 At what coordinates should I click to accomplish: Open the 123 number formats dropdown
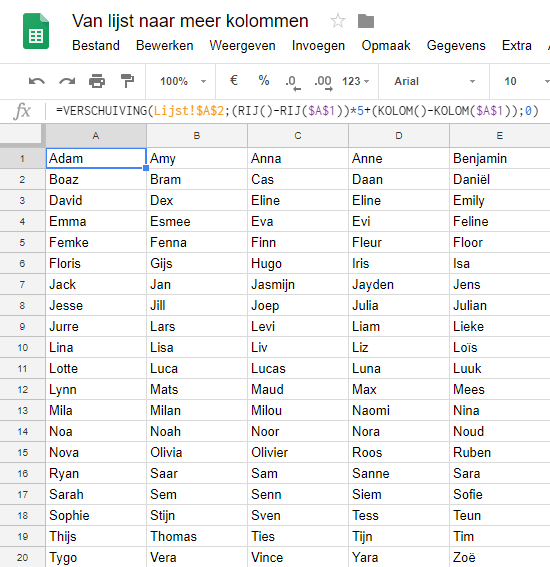click(x=355, y=81)
